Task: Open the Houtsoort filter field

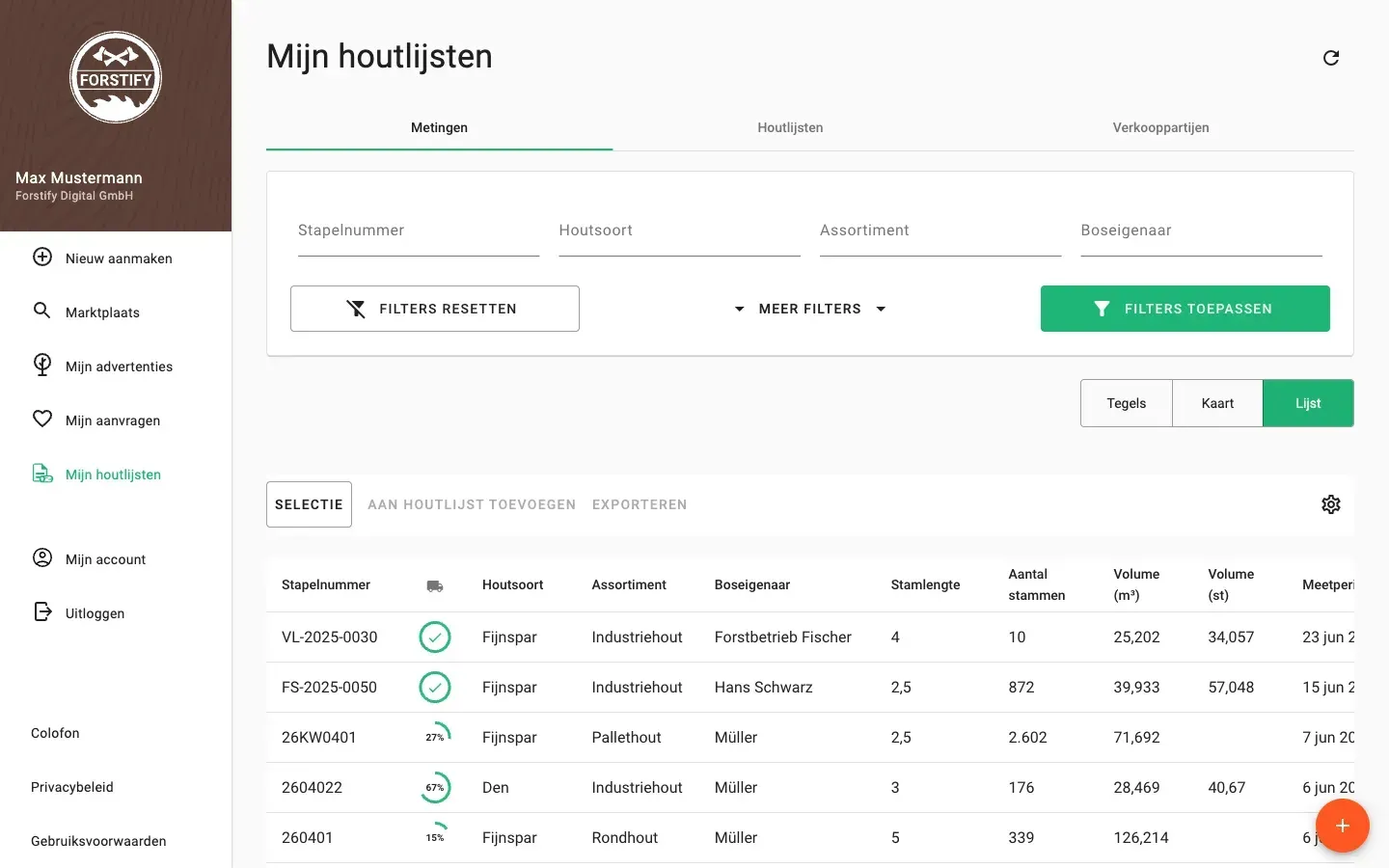Action: [679, 231]
